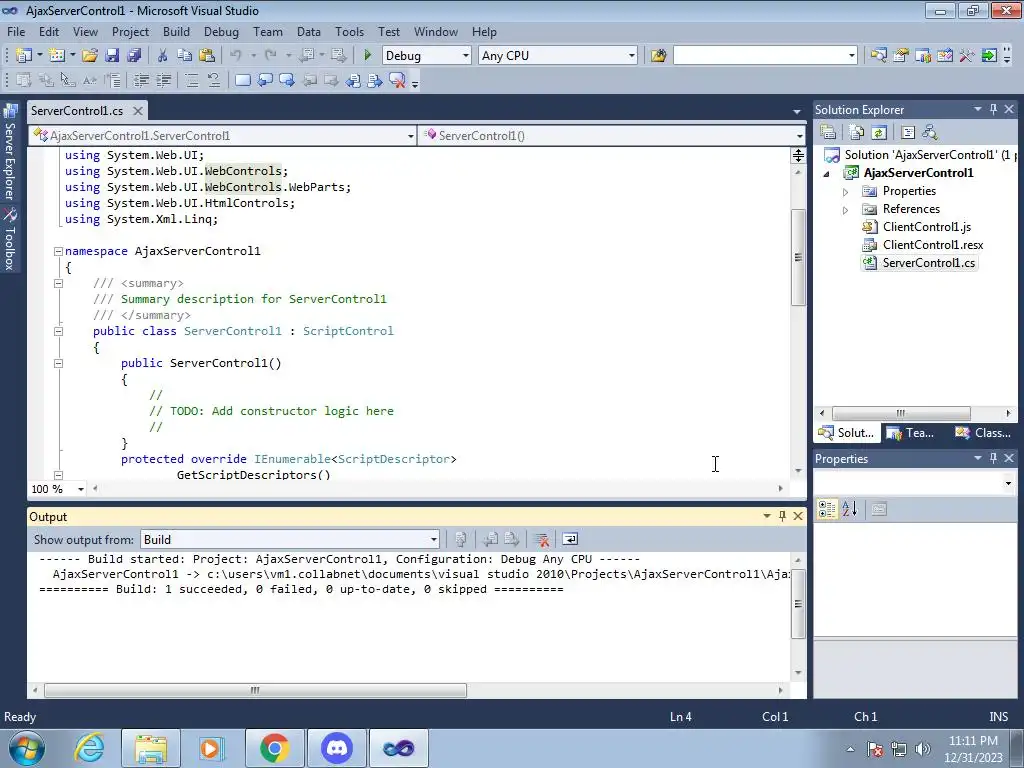This screenshot has height=768, width=1024.
Task: Click the New Project toolbar icon
Action: tap(24, 56)
